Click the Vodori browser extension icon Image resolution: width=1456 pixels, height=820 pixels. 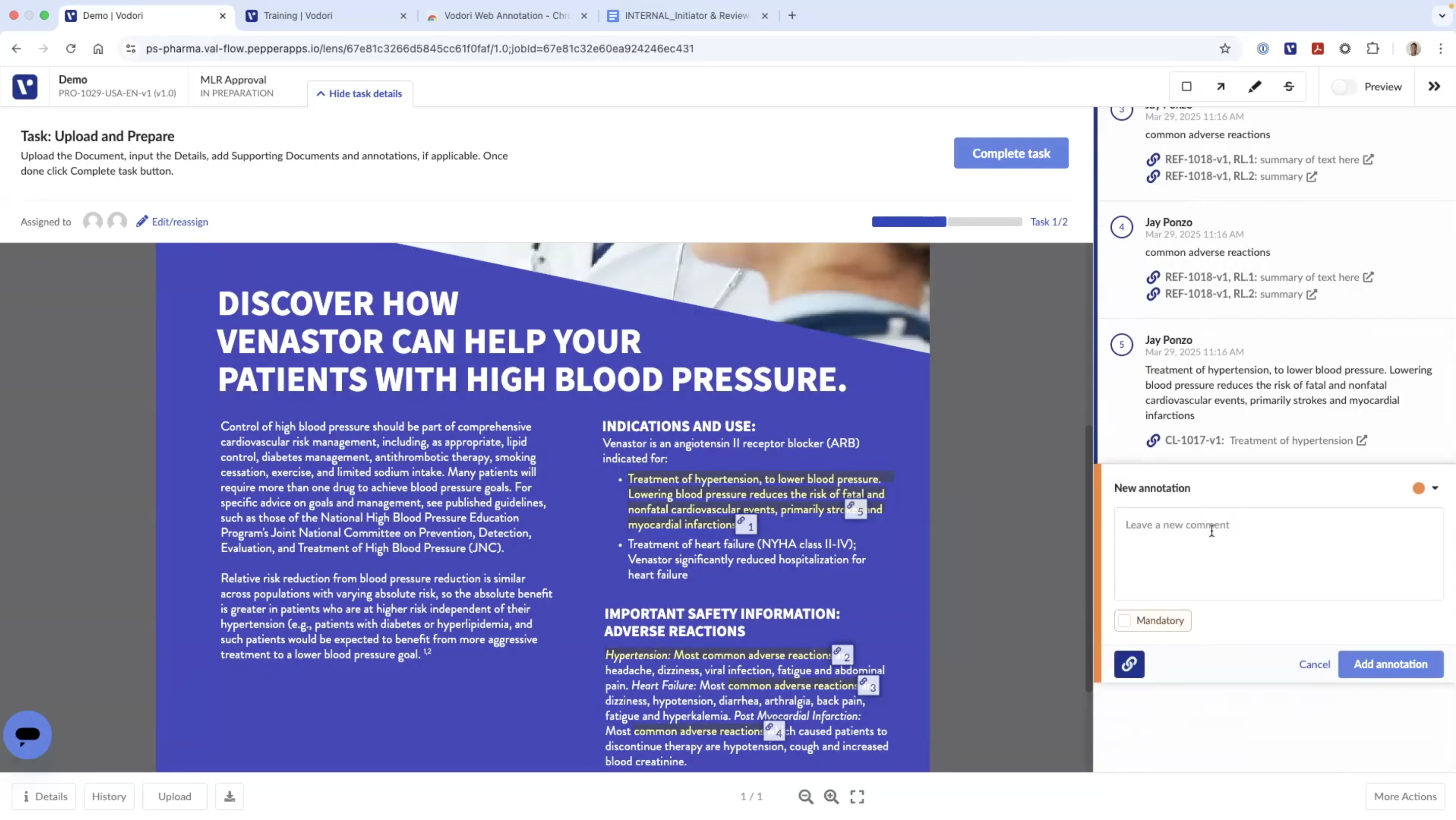click(x=1290, y=49)
